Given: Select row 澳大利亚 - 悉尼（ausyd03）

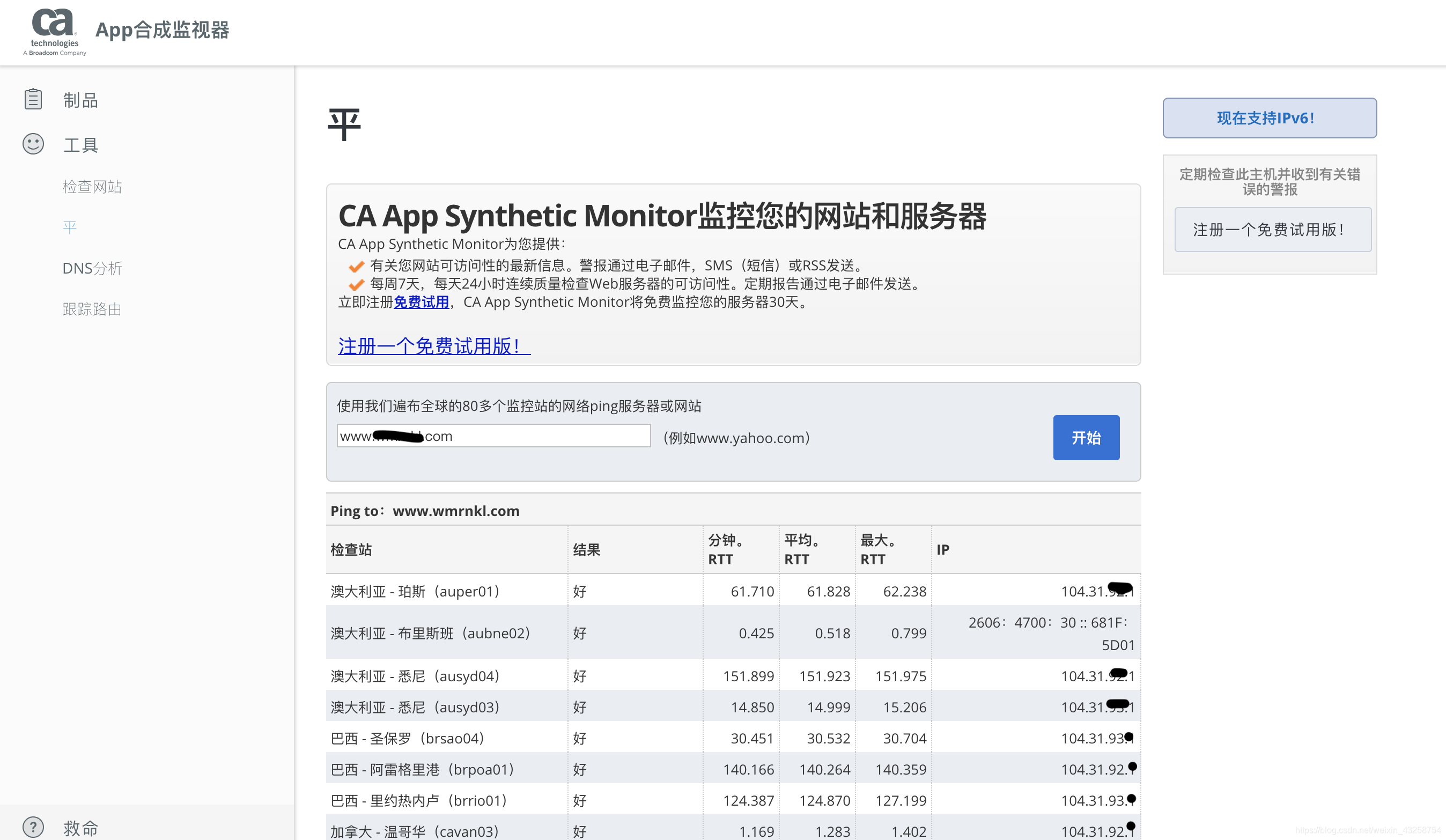Looking at the screenshot, I should [733, 707].
